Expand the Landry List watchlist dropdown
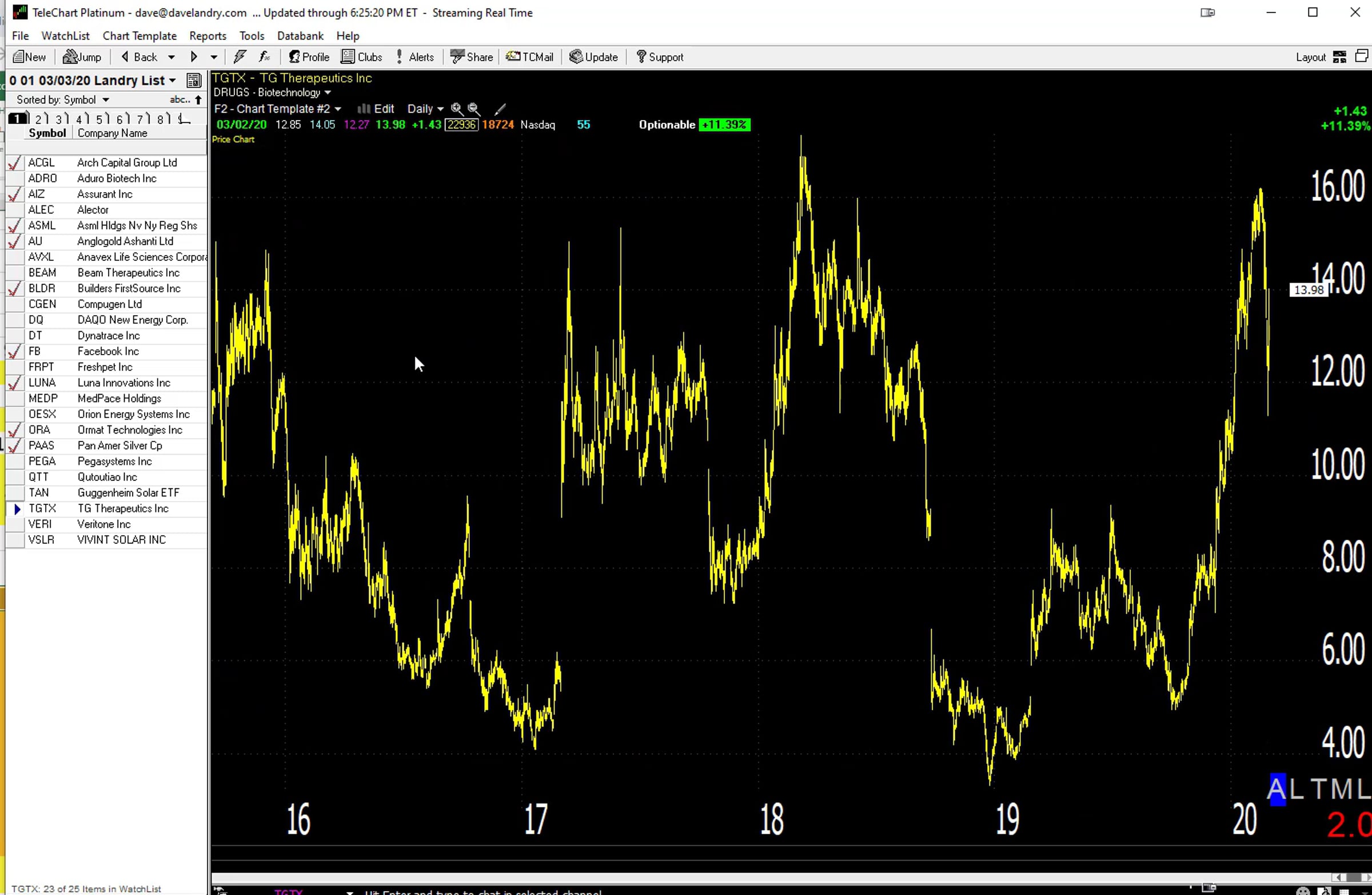Screen dimensions: 1372x895 click(173, 81)
